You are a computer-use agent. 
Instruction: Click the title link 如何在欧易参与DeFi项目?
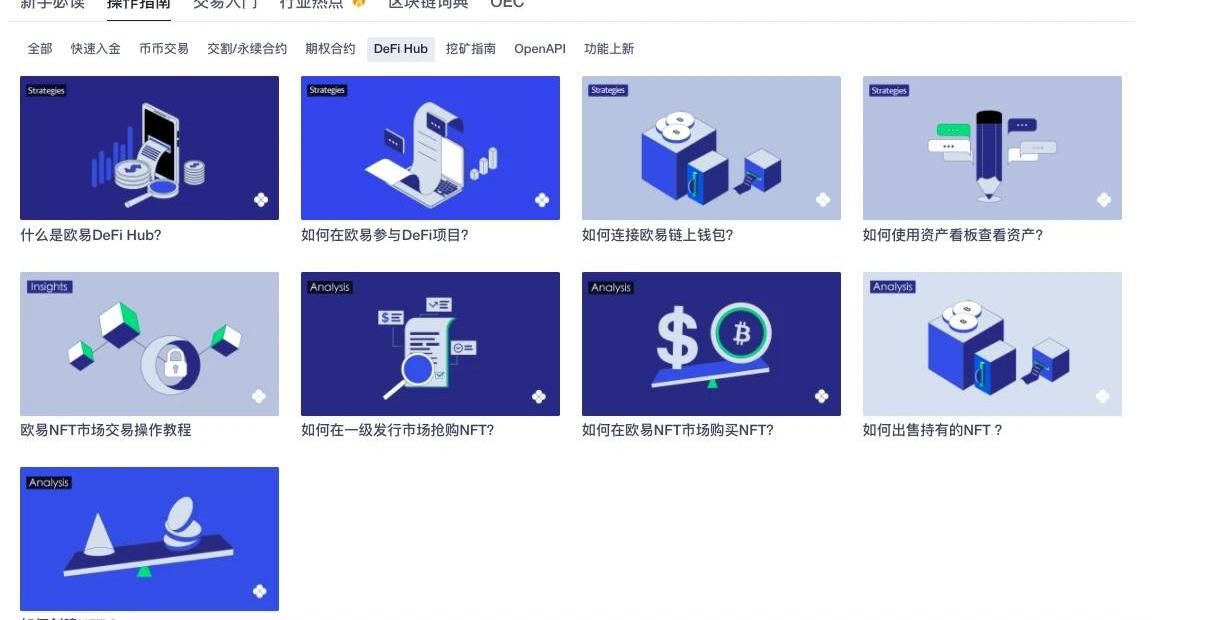[385, 235]
